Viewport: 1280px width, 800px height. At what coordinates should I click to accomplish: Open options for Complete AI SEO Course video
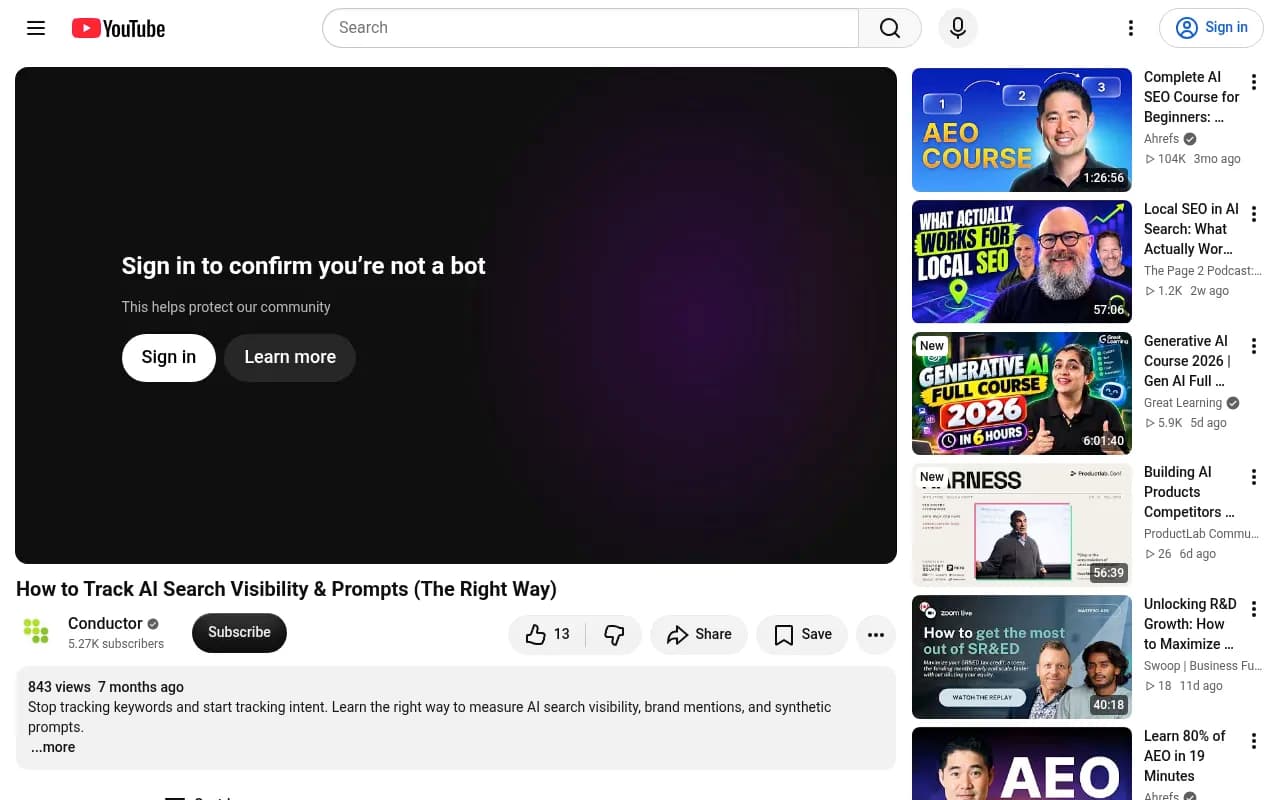point(1254,83)
